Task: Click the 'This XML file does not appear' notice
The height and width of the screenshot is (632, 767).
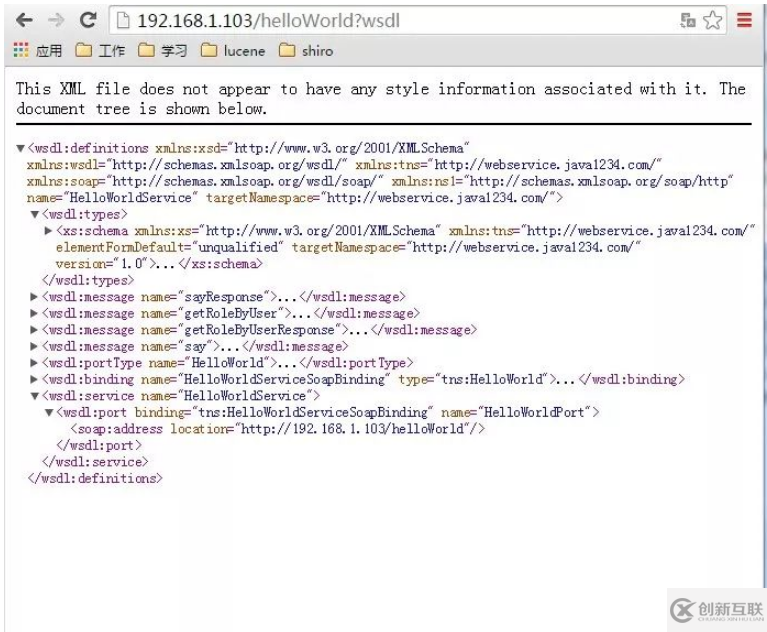Action: tap(383, 98)
